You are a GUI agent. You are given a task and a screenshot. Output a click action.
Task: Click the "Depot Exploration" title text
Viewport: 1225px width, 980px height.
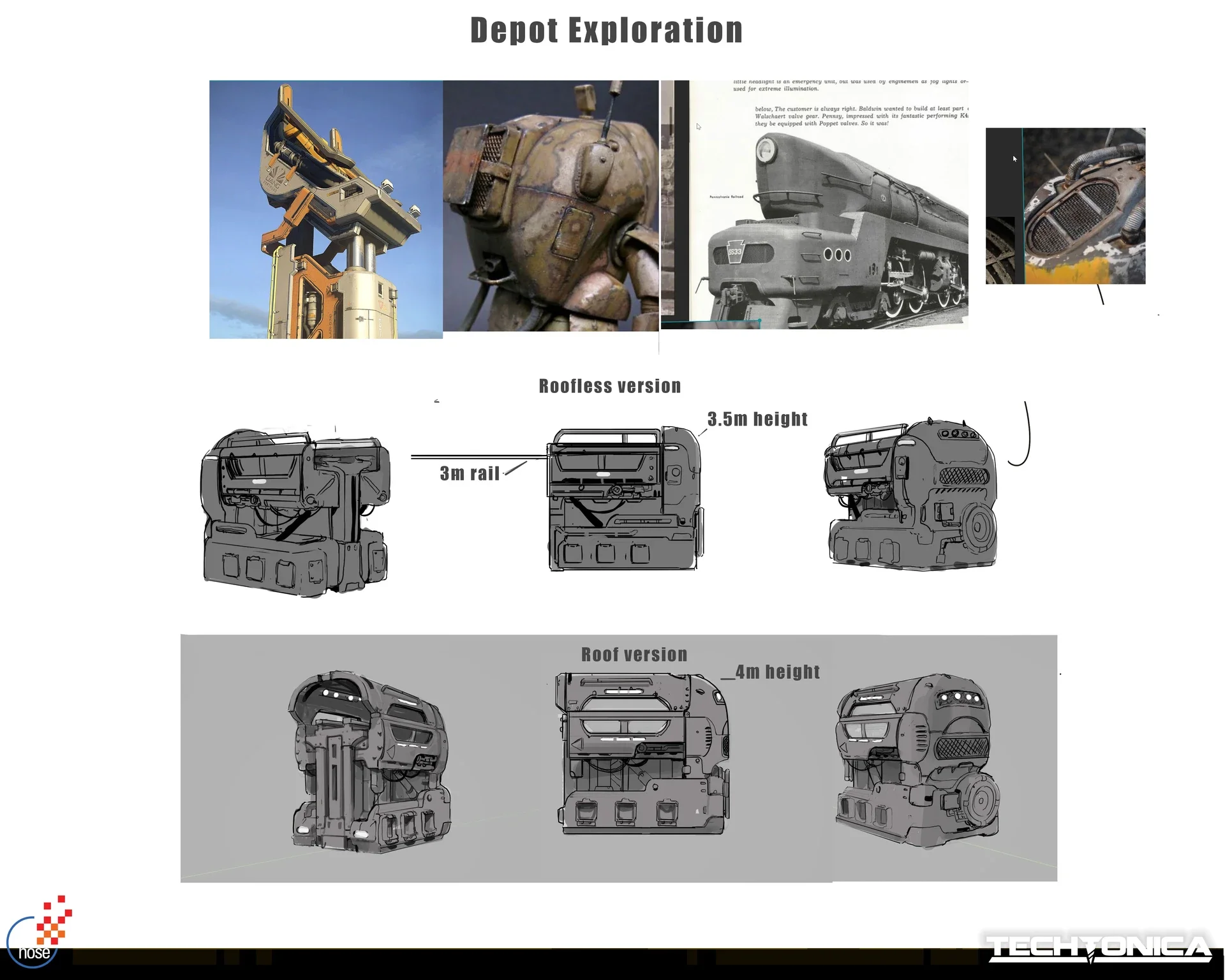607,30
